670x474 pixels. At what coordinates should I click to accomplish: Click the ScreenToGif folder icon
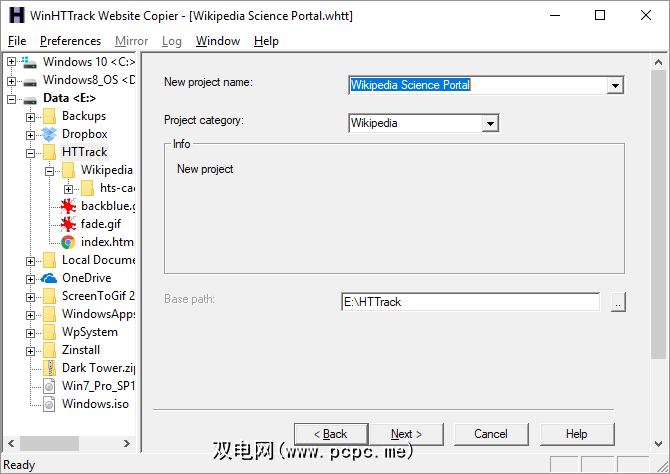click(50, 296)
